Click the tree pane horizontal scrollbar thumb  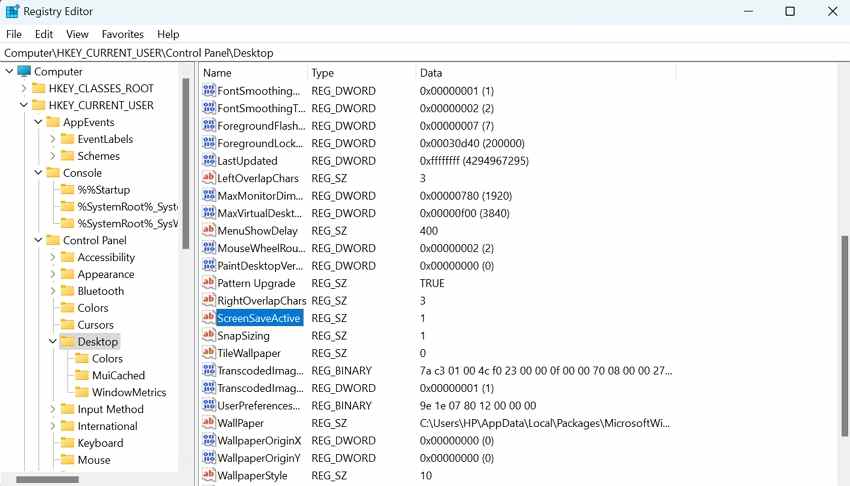(x=47, y=479)
